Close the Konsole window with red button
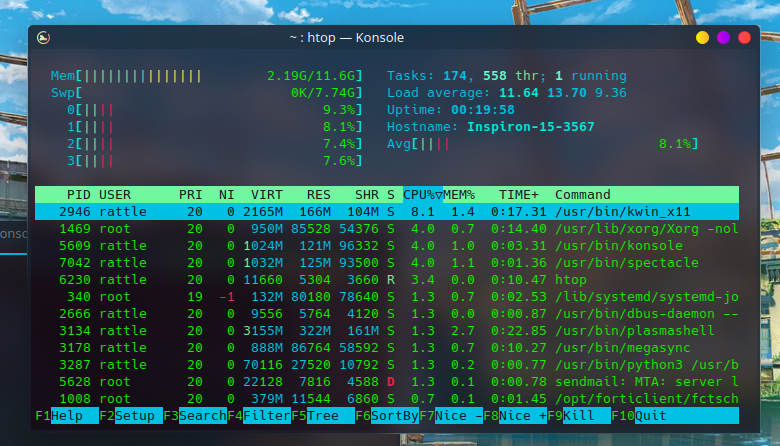The width and height of the screenshot is (780, 446). [x=744, y=38]
